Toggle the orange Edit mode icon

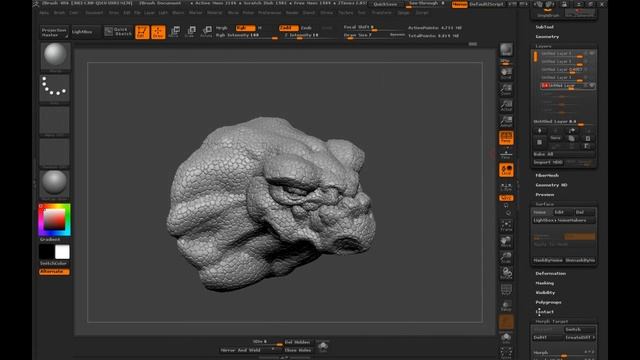(142, 32)
